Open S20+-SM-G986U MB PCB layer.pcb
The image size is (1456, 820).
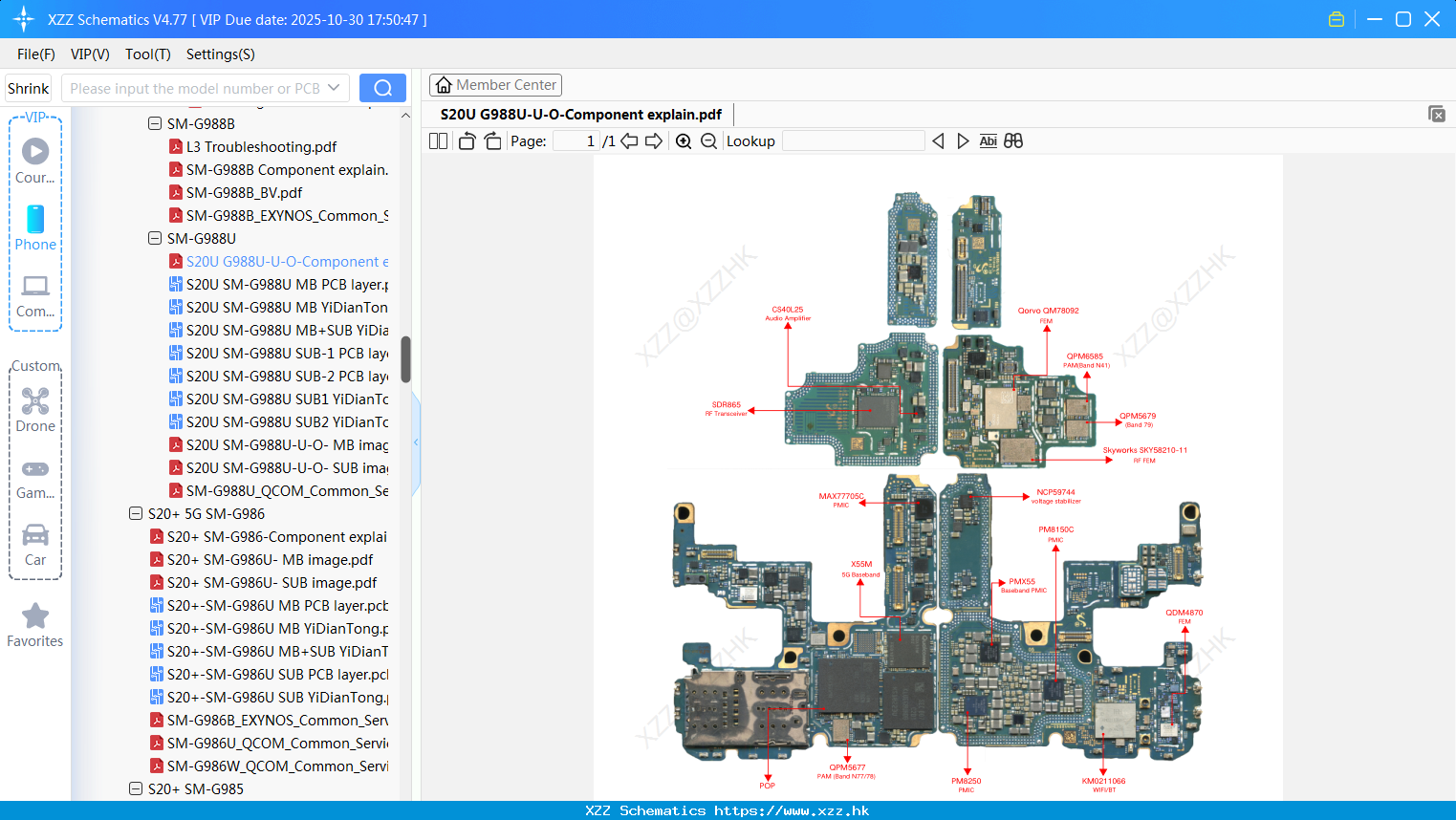pyautogui.click(x=277, y=605)
